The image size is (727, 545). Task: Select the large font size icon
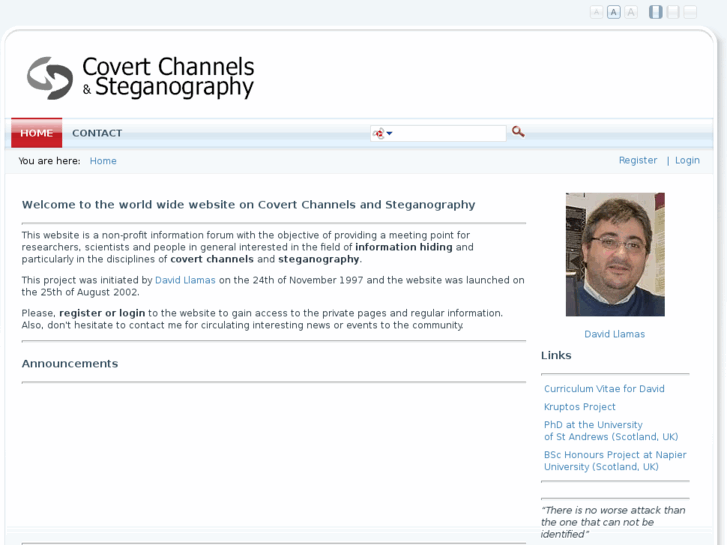tap(631, 12)
